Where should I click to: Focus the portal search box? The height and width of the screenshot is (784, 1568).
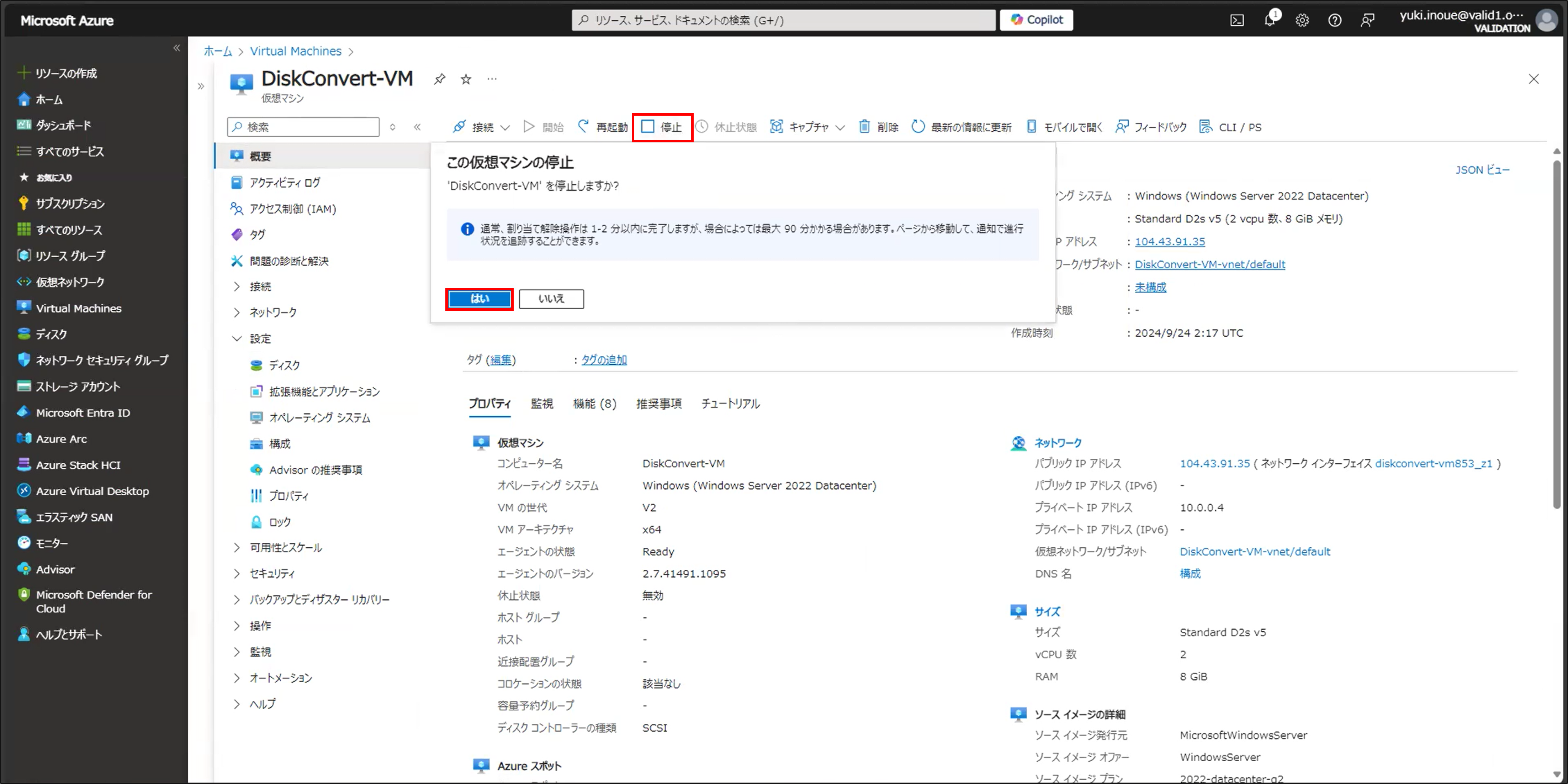[x=783, y=20]
